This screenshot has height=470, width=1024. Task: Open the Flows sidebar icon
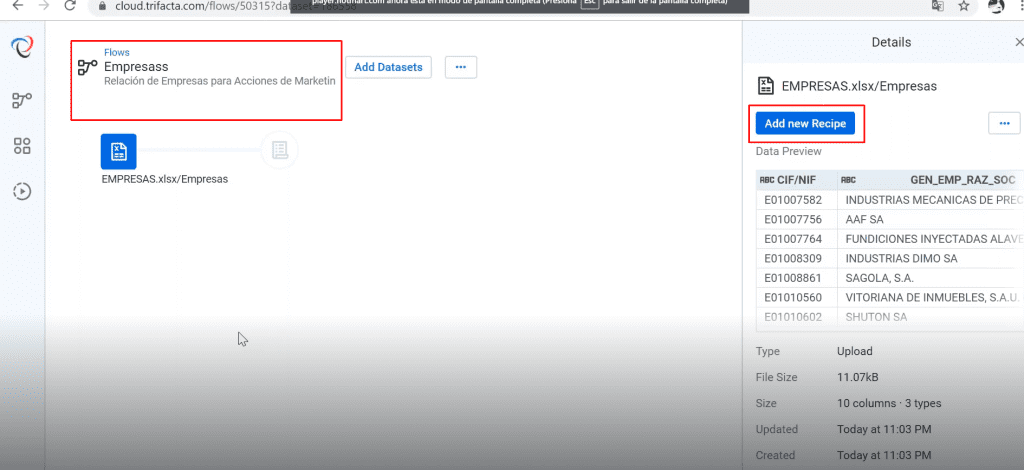coord(22,101)
